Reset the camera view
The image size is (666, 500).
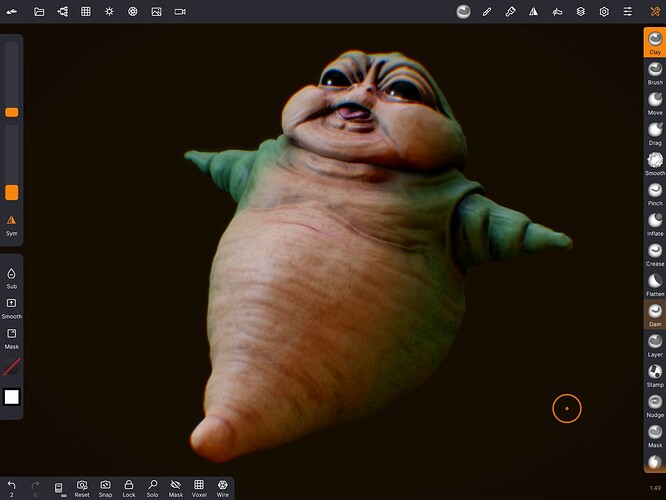click(82, 488)
